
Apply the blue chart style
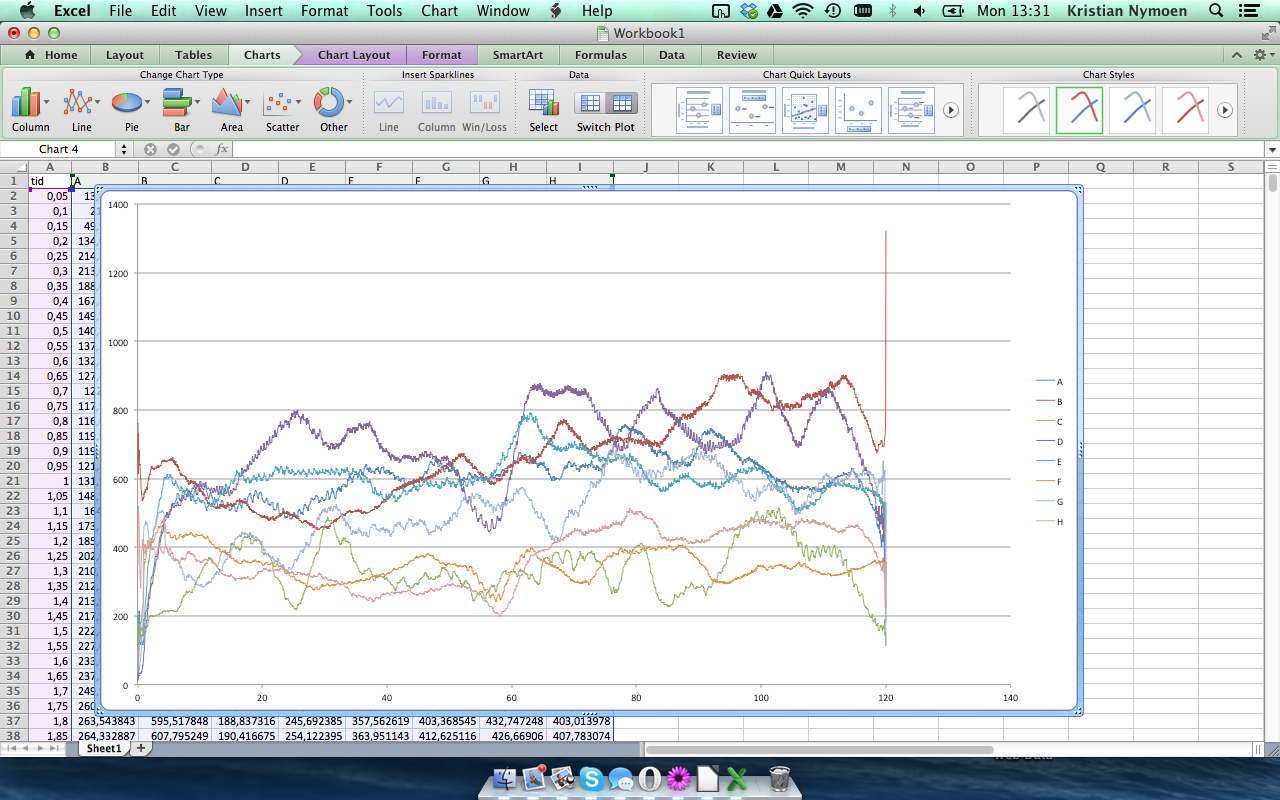(x=1132, y=110)
